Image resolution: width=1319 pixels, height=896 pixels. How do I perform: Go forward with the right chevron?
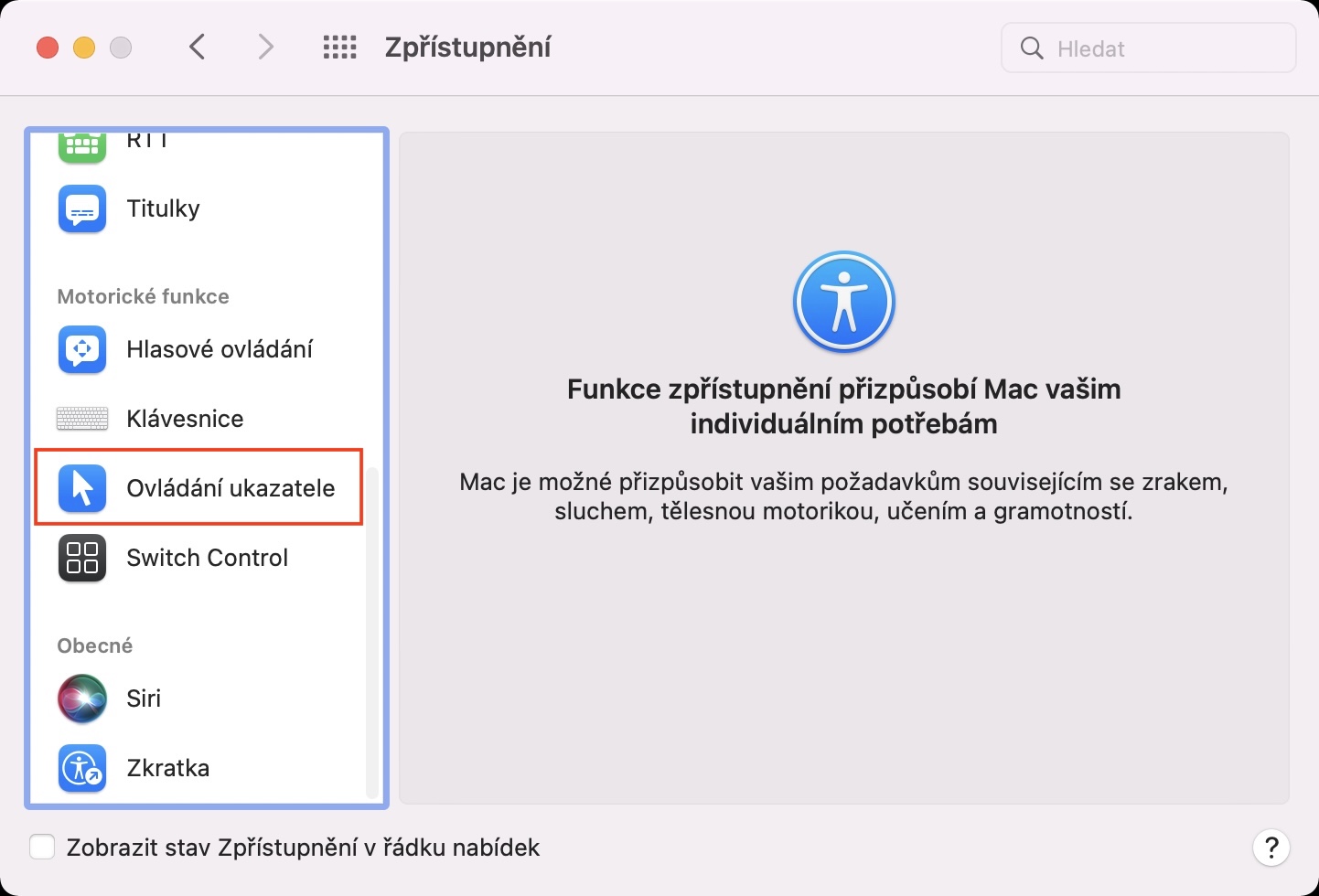265,47
